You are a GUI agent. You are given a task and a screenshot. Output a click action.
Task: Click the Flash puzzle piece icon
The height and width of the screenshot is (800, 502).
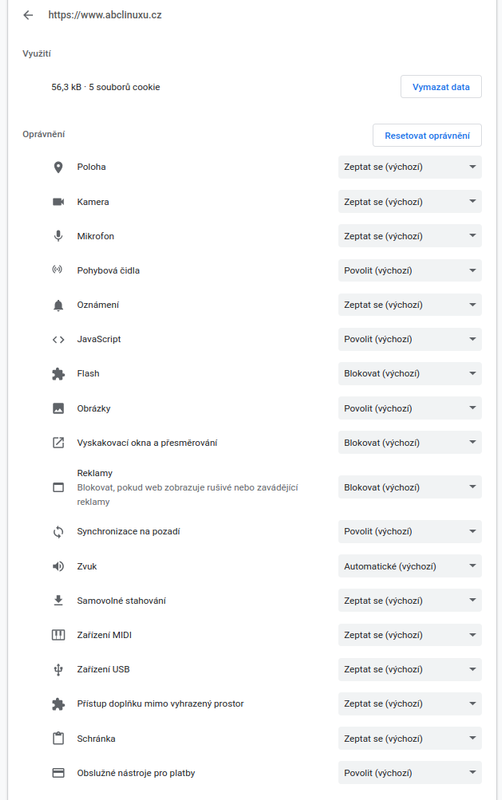(x=58, y=374)
